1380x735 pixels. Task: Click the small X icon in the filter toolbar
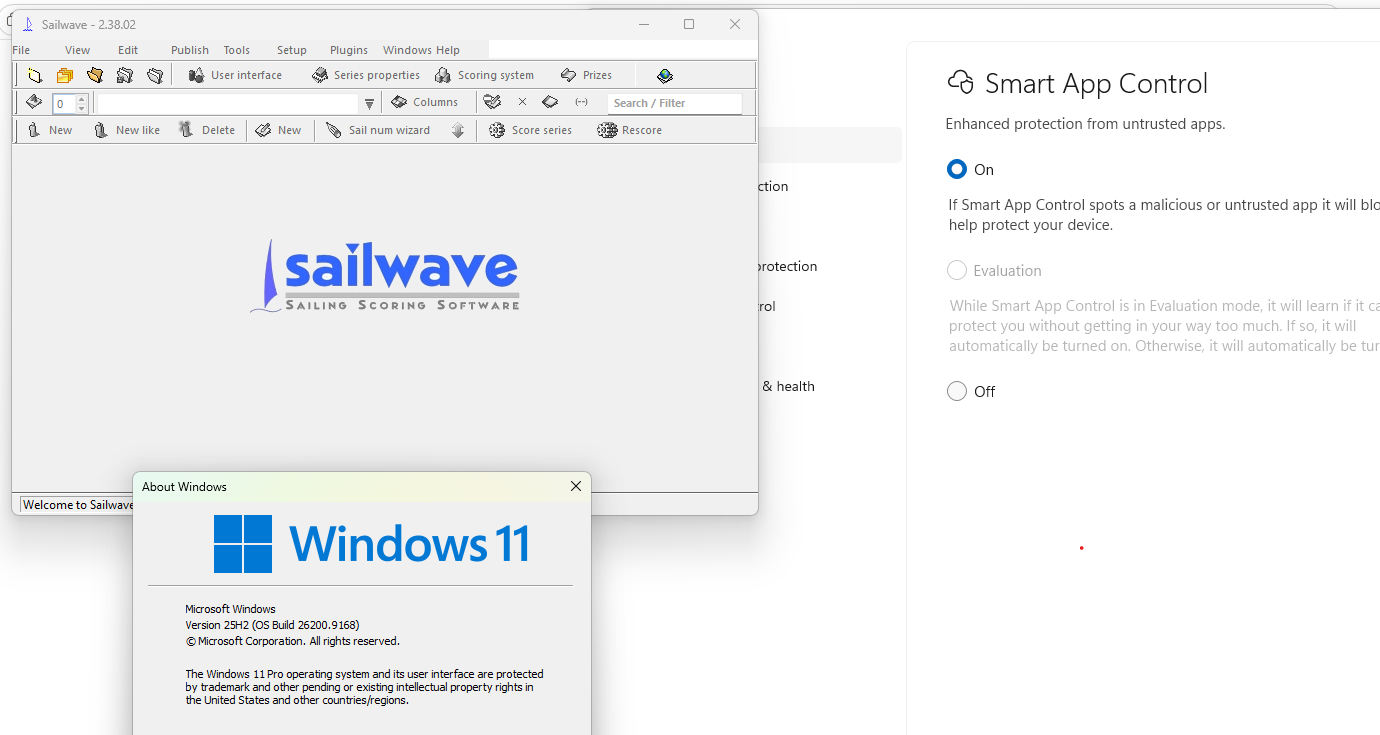(x=522, y=102)
